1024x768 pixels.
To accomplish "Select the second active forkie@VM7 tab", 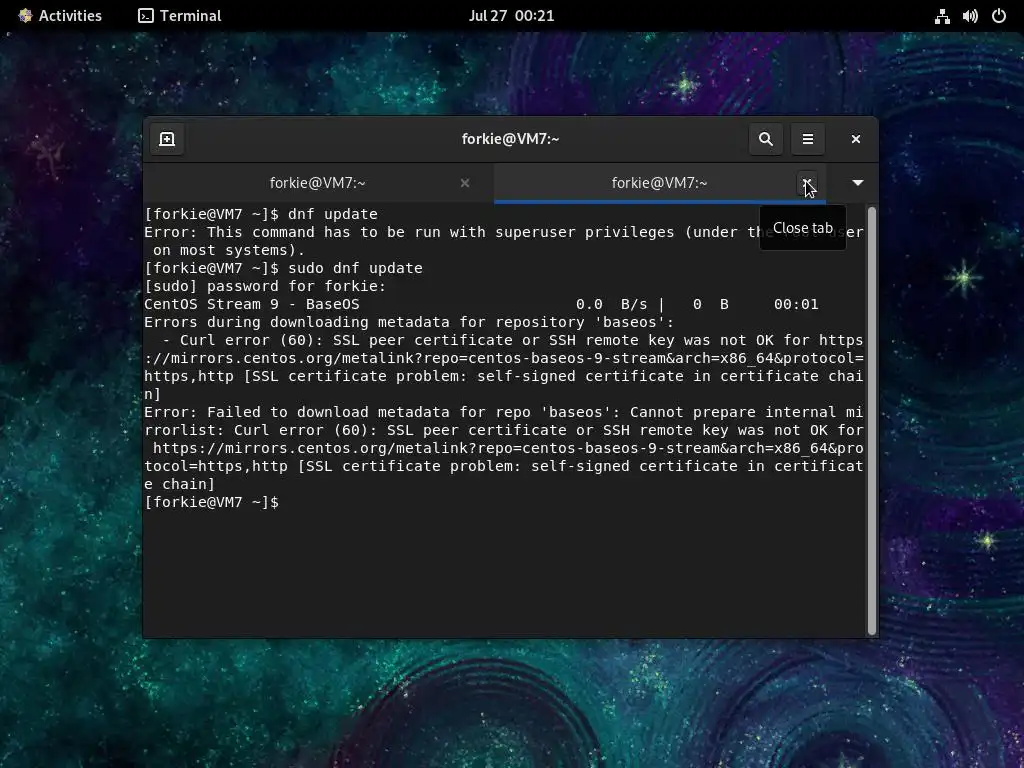I will (x=660, y=183).
